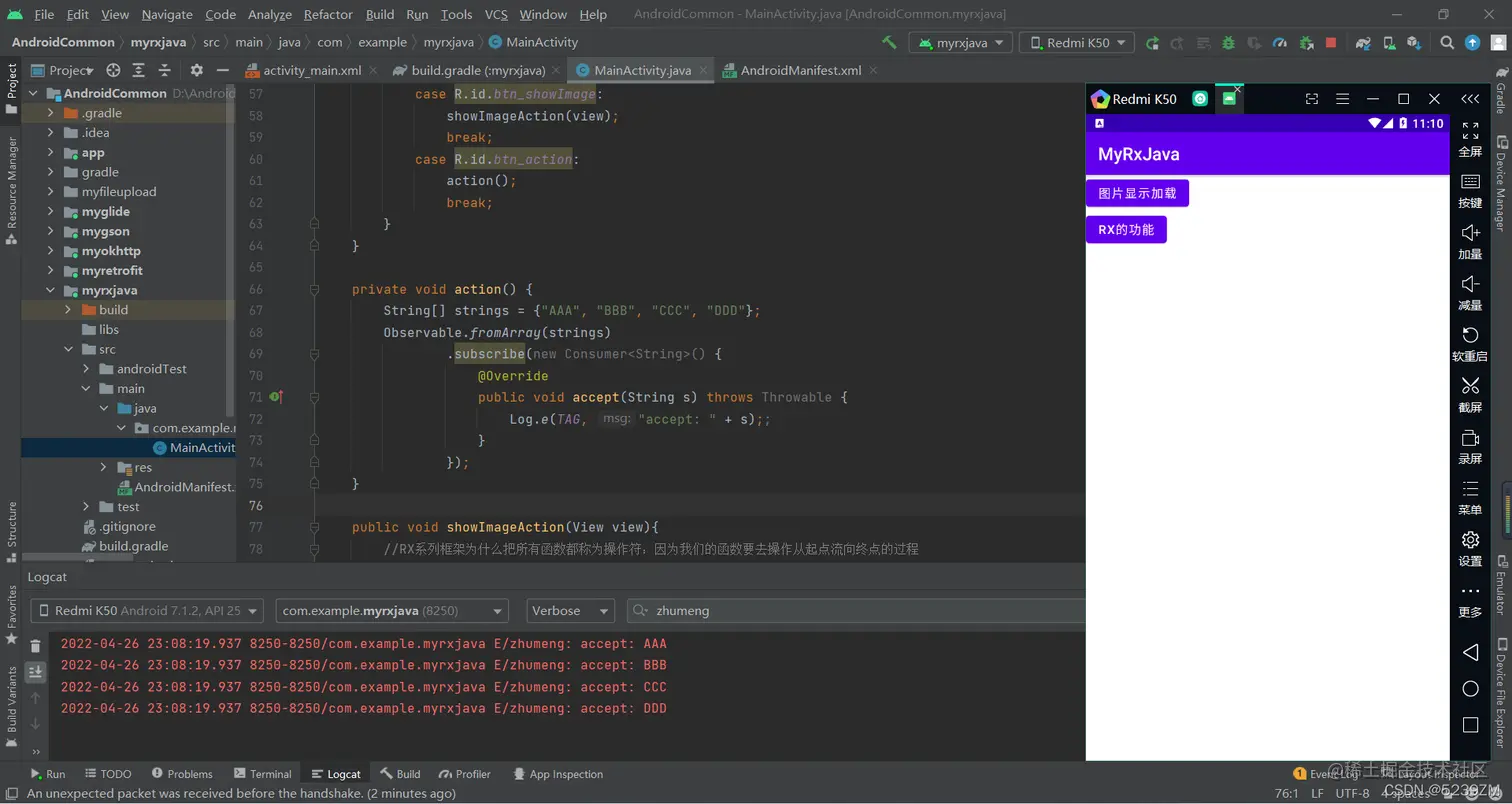Expand the androidTest folder
This screenshot has height=804, width=1512.
[x=86, y=369]
